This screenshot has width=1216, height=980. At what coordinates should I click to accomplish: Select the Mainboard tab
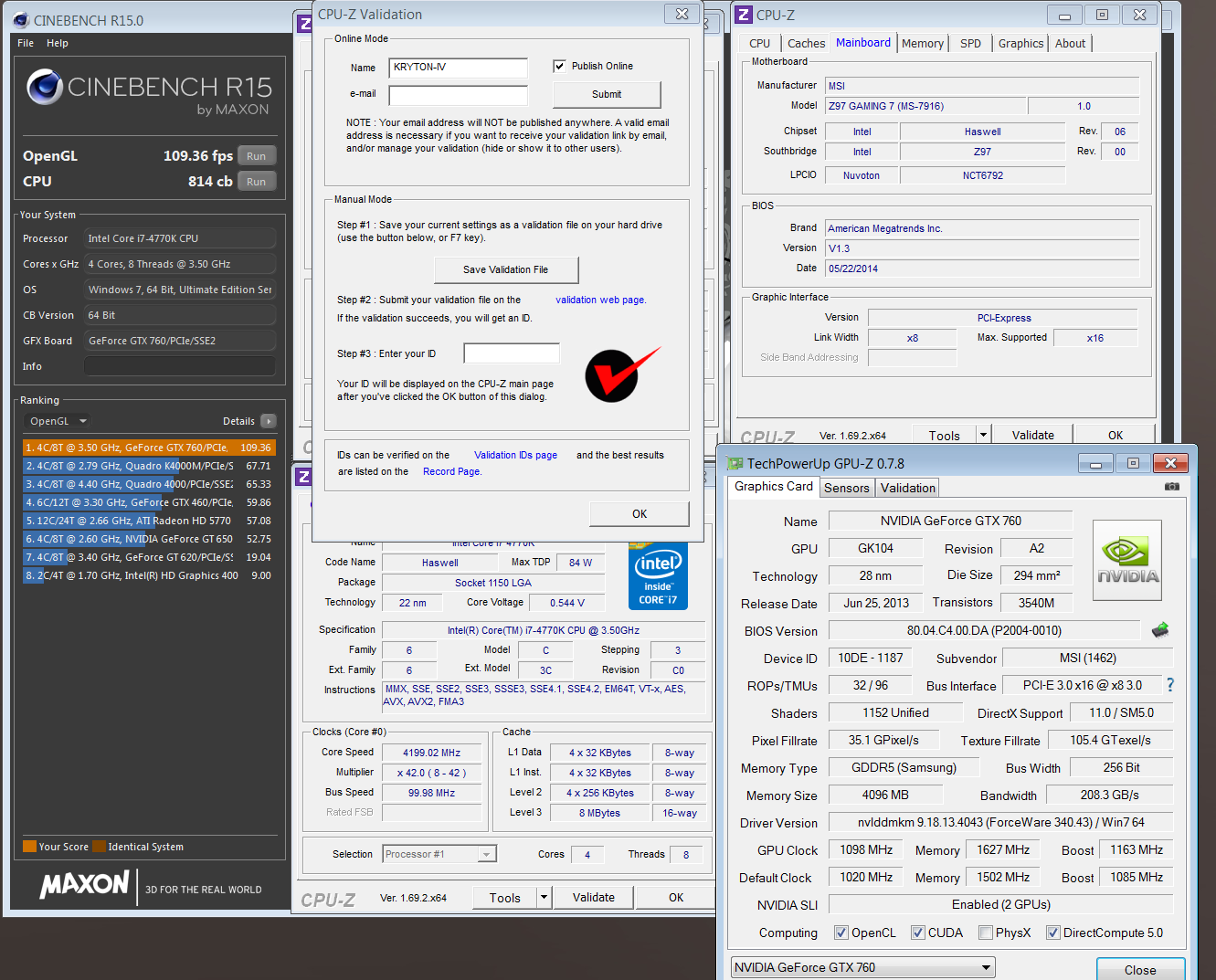point(863,42)
